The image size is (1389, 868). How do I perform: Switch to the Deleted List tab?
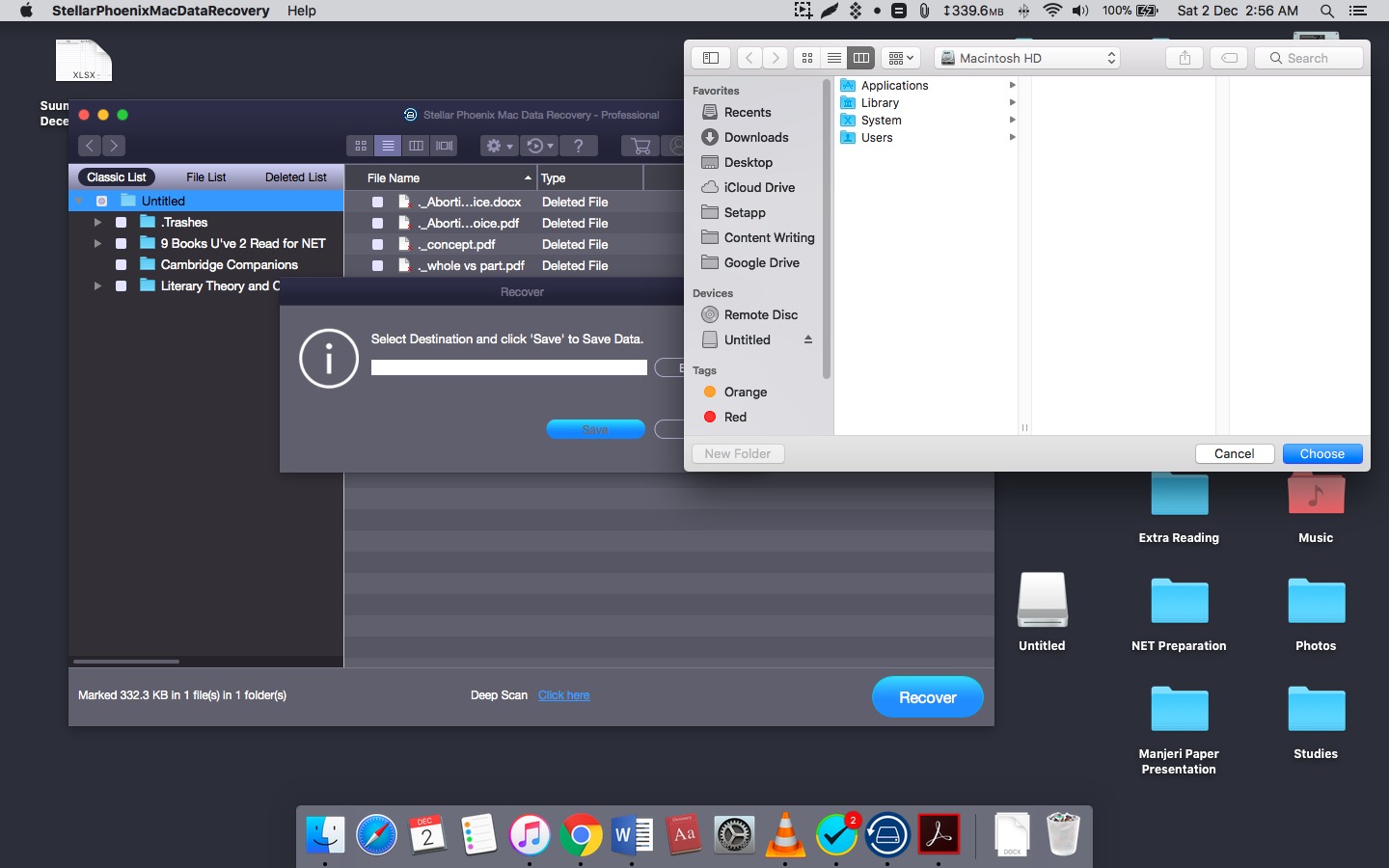[x=296, y=177]
